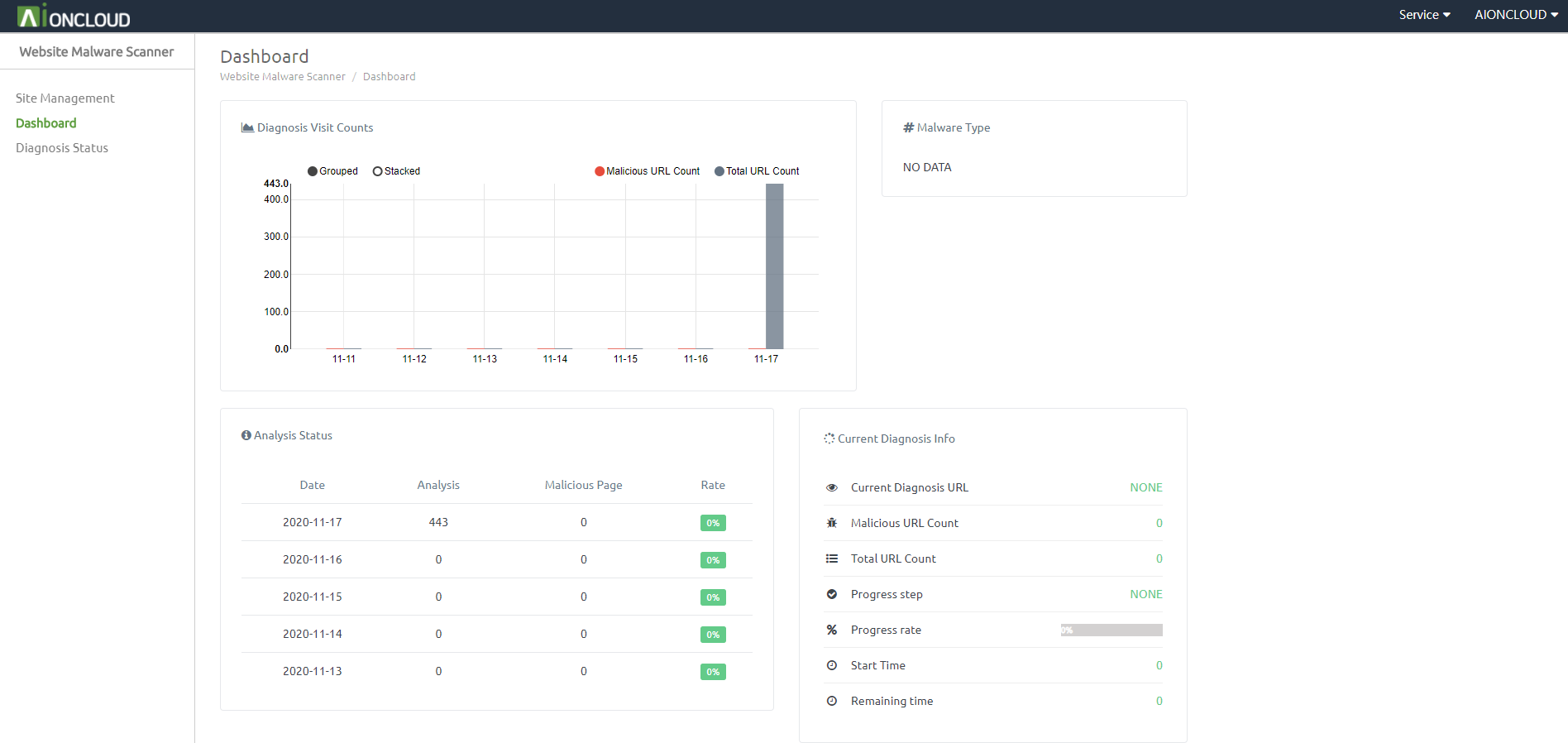Viewport: 1568px width, 743px height.
Task: Click the 2020-11-13 date cell
Action: pyautogui.click(x=313, y=672)
